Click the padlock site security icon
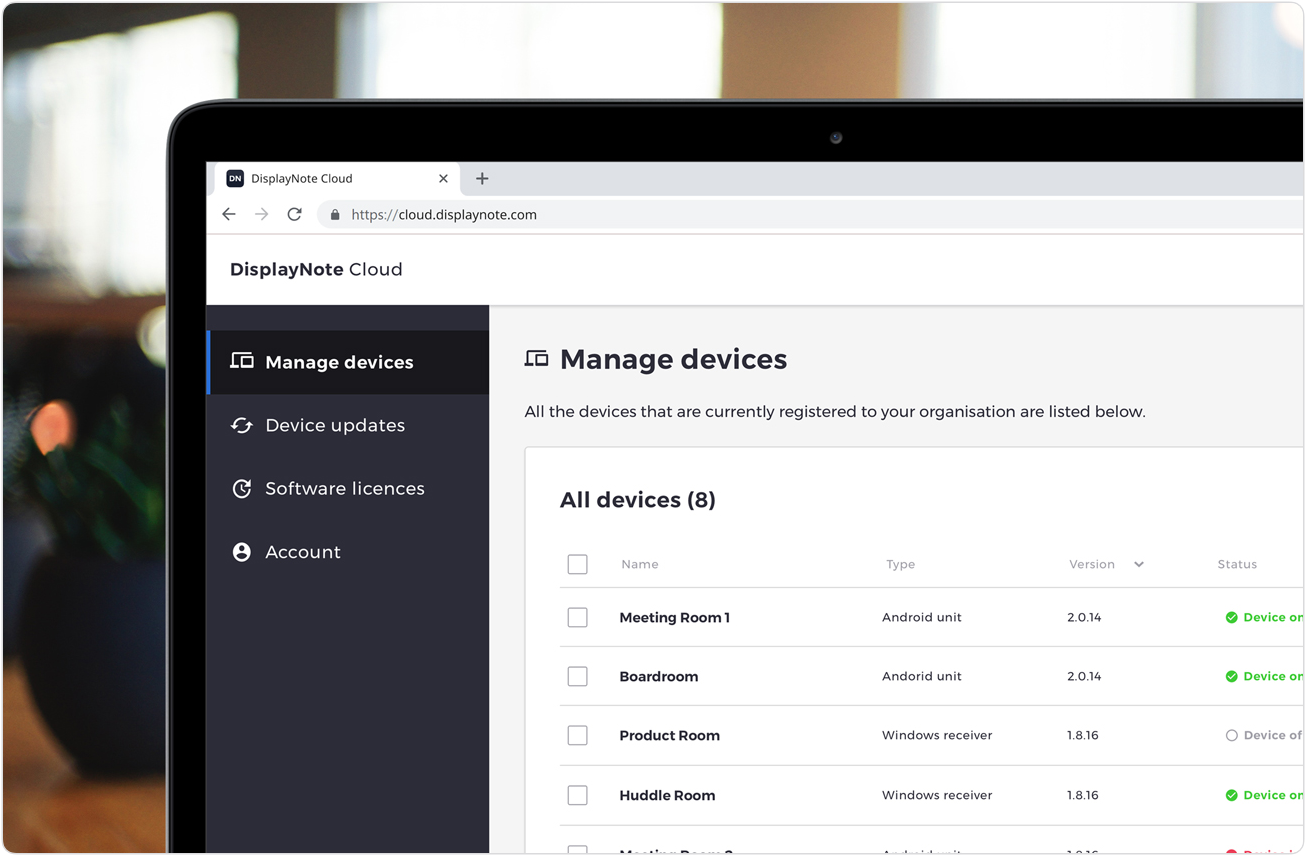Viewport: 1305px width, 855px height. (335, 215)
